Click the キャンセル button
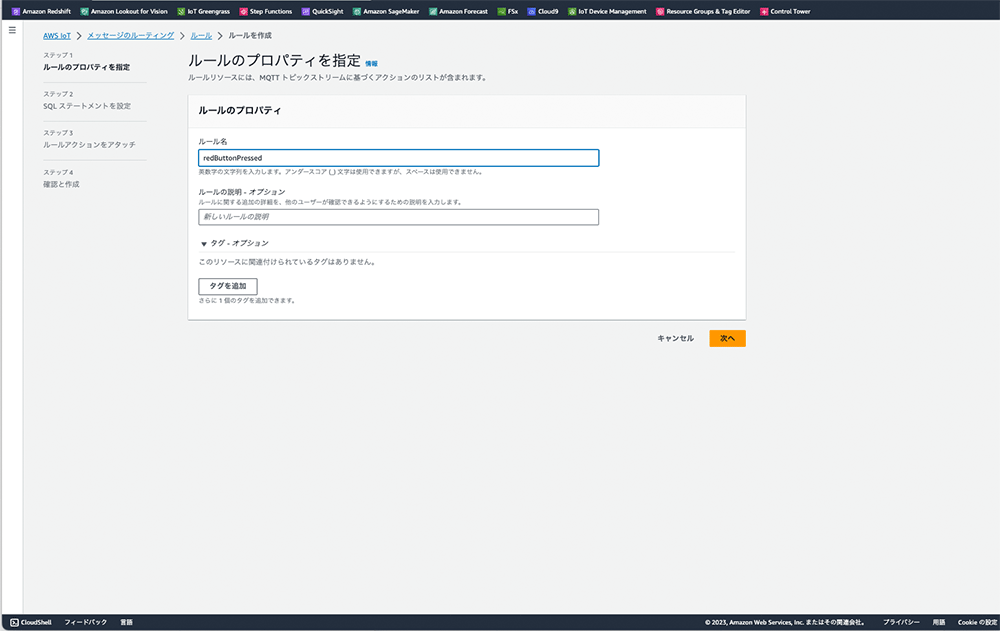Screen dimensions: 1000x631 pos(675,338)
